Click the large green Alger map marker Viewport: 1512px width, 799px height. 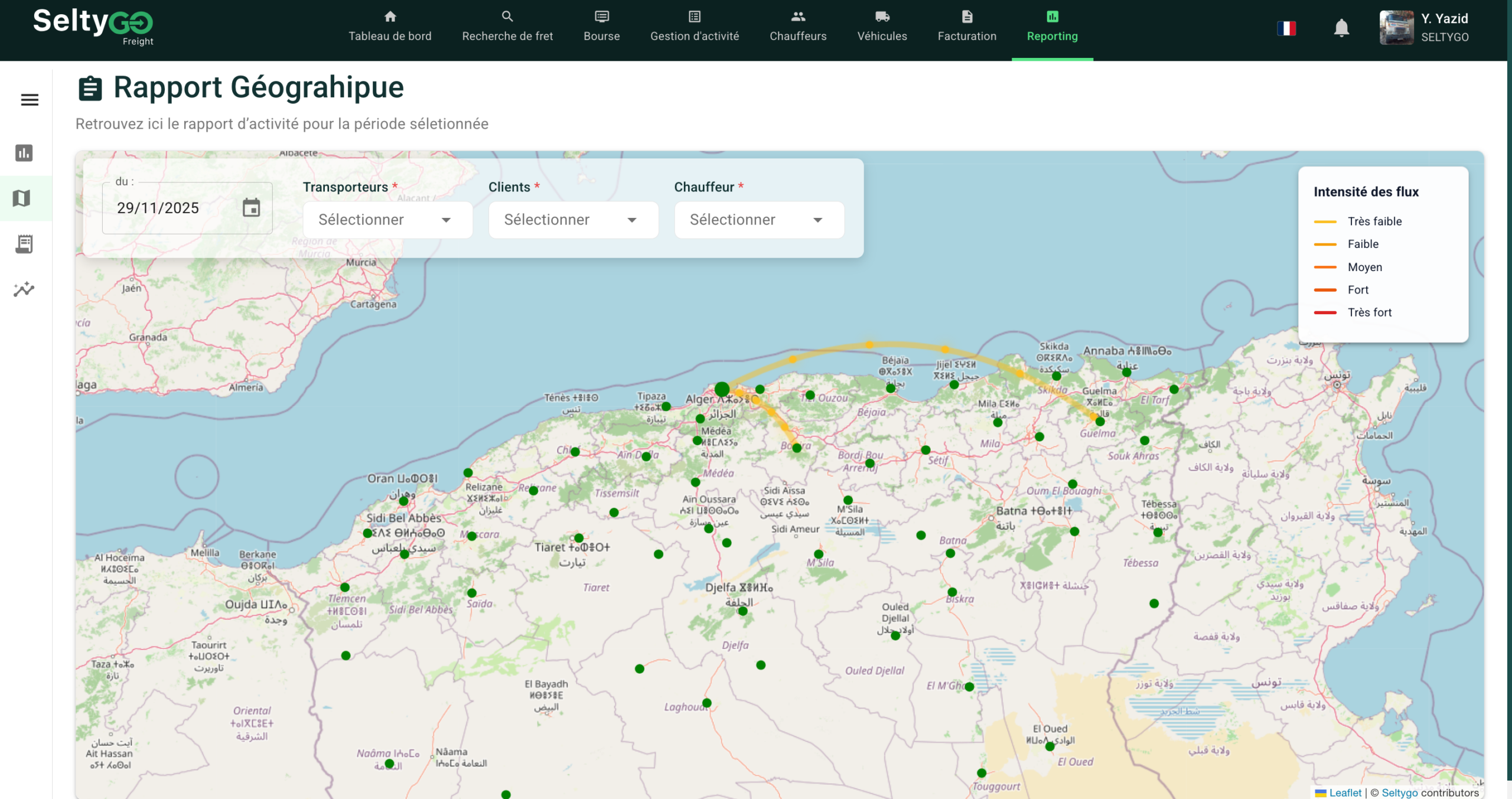coord(722,390)
